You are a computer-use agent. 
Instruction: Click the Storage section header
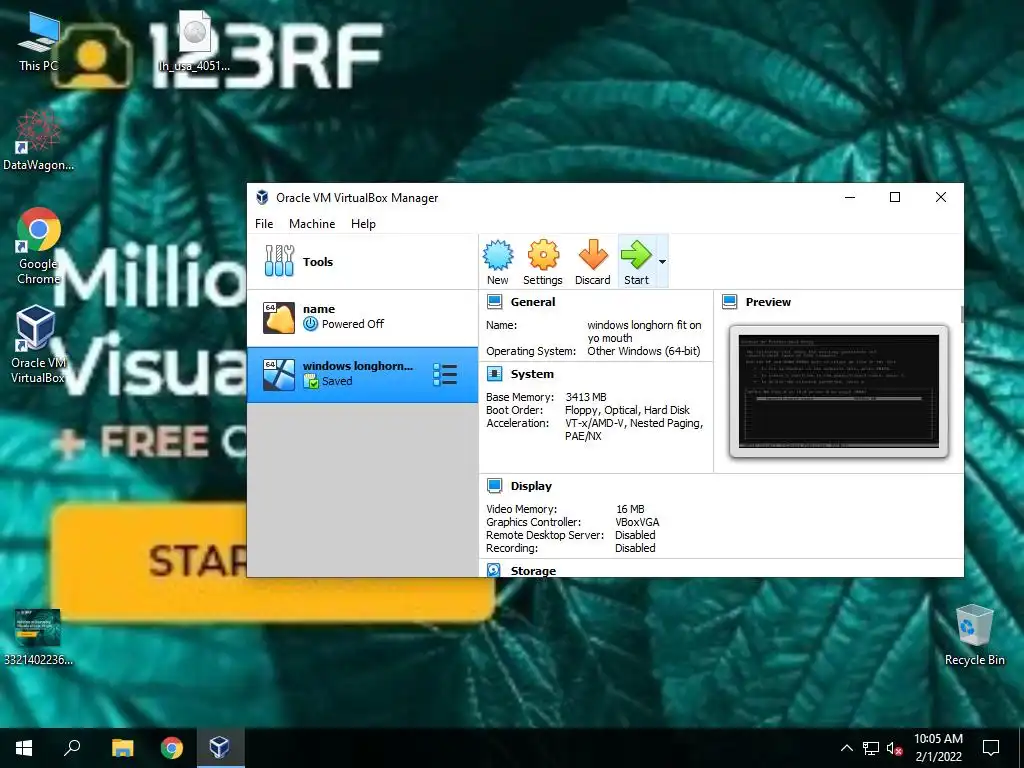pos(533,571)
